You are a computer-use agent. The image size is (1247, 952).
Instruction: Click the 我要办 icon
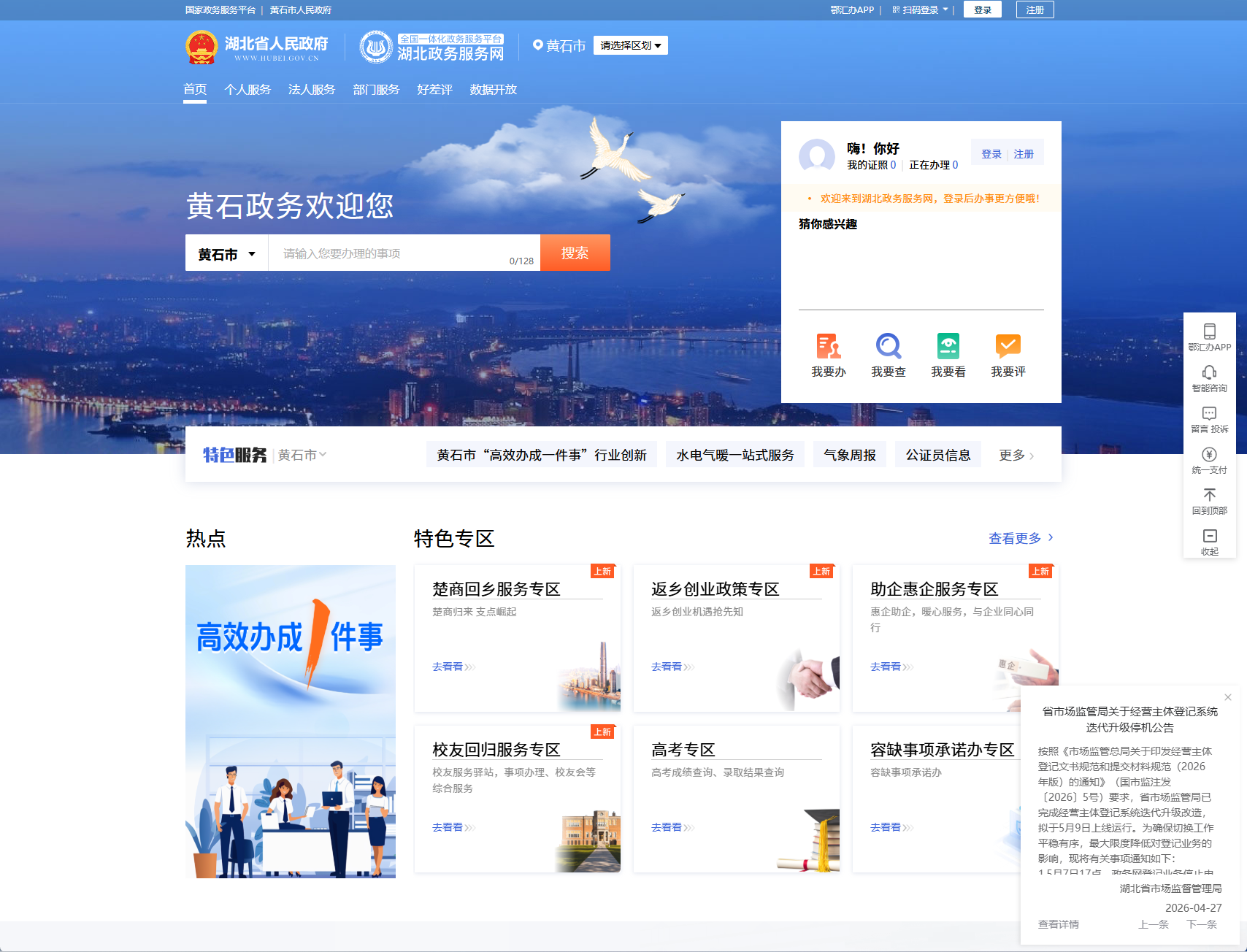click(828, 346)
